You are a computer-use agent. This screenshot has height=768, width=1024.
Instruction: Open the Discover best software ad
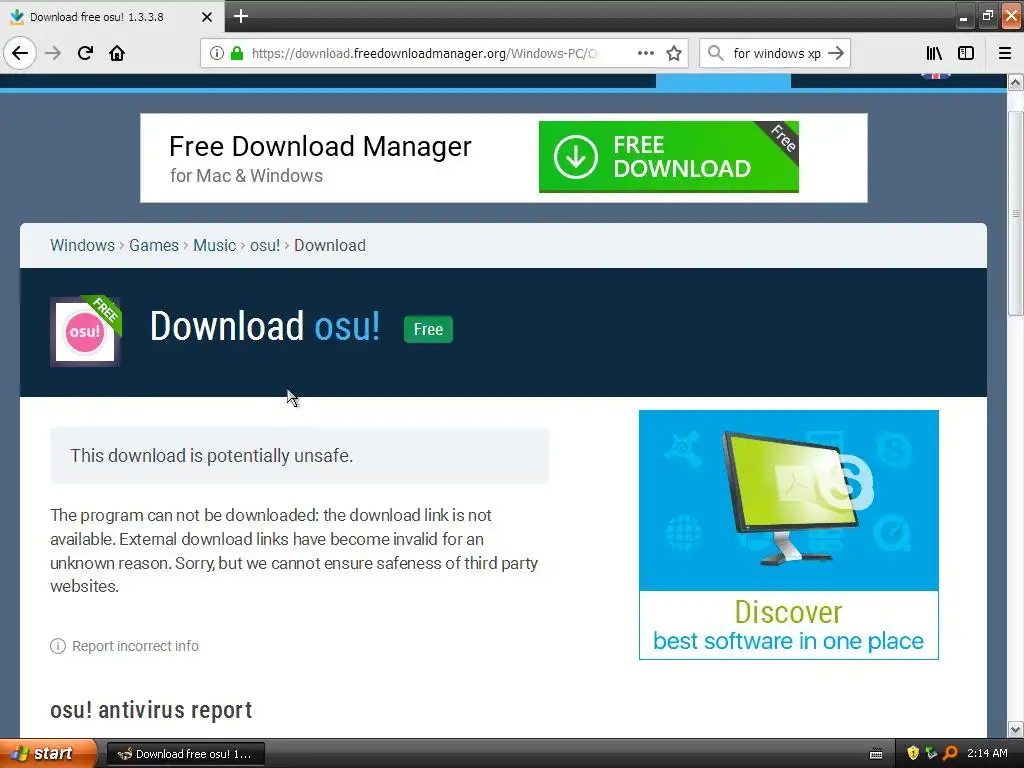point(788,535)
